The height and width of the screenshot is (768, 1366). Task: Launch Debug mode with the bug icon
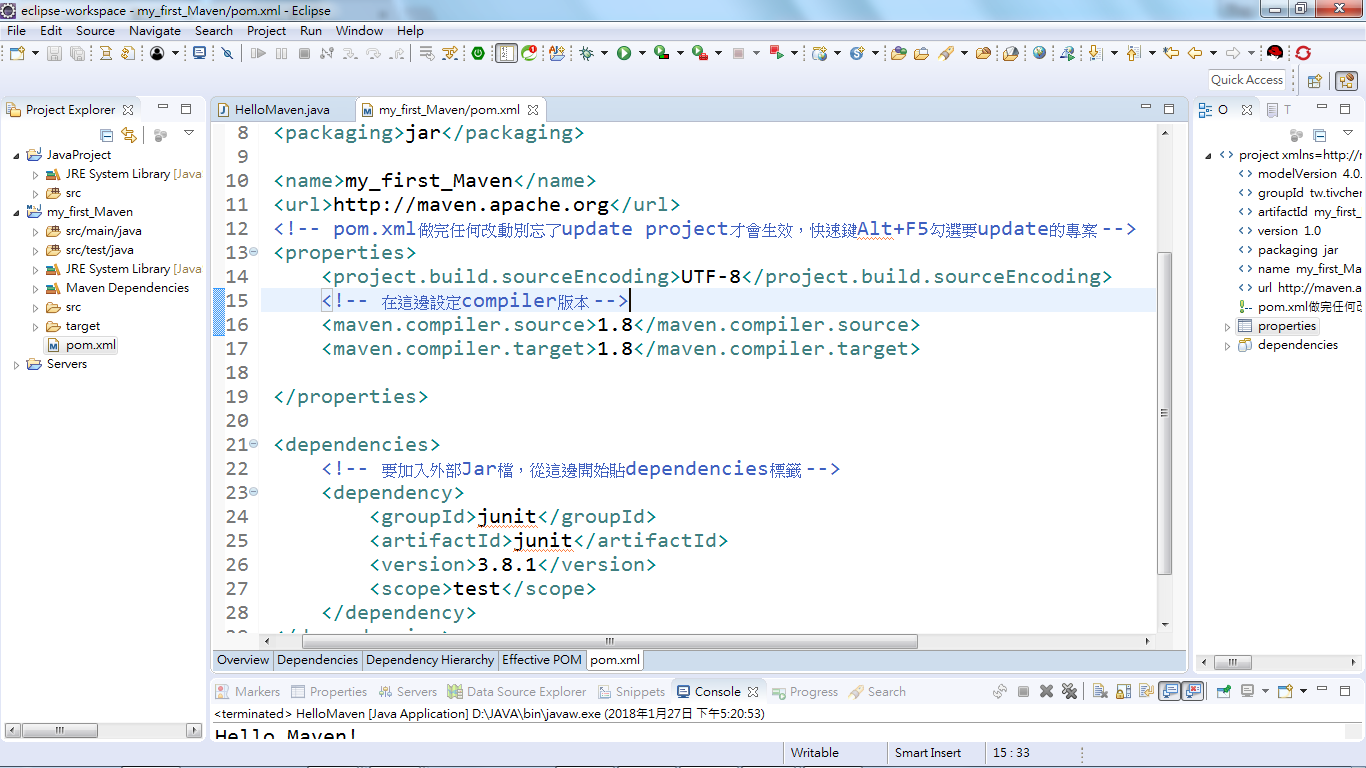tap(588, 54)
